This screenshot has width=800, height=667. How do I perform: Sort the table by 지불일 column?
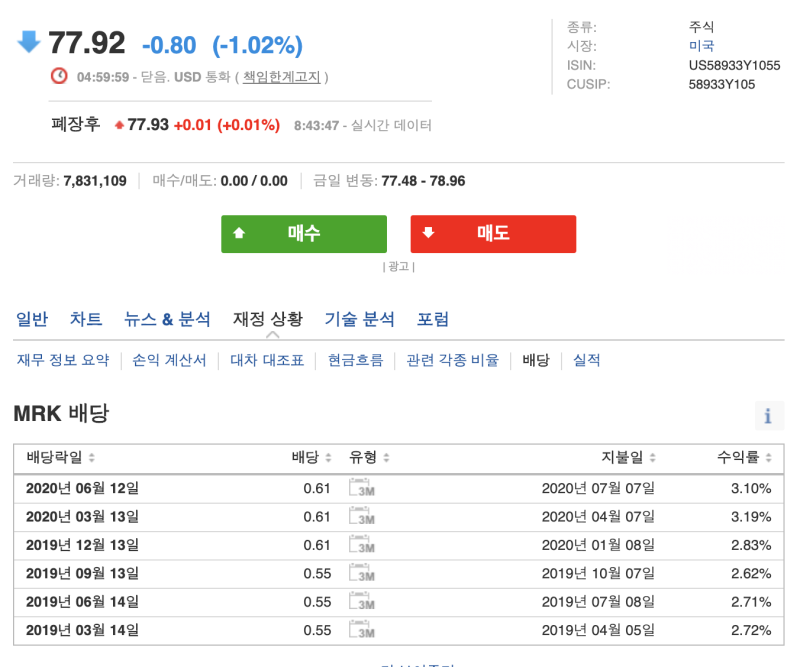coord(653,457)
